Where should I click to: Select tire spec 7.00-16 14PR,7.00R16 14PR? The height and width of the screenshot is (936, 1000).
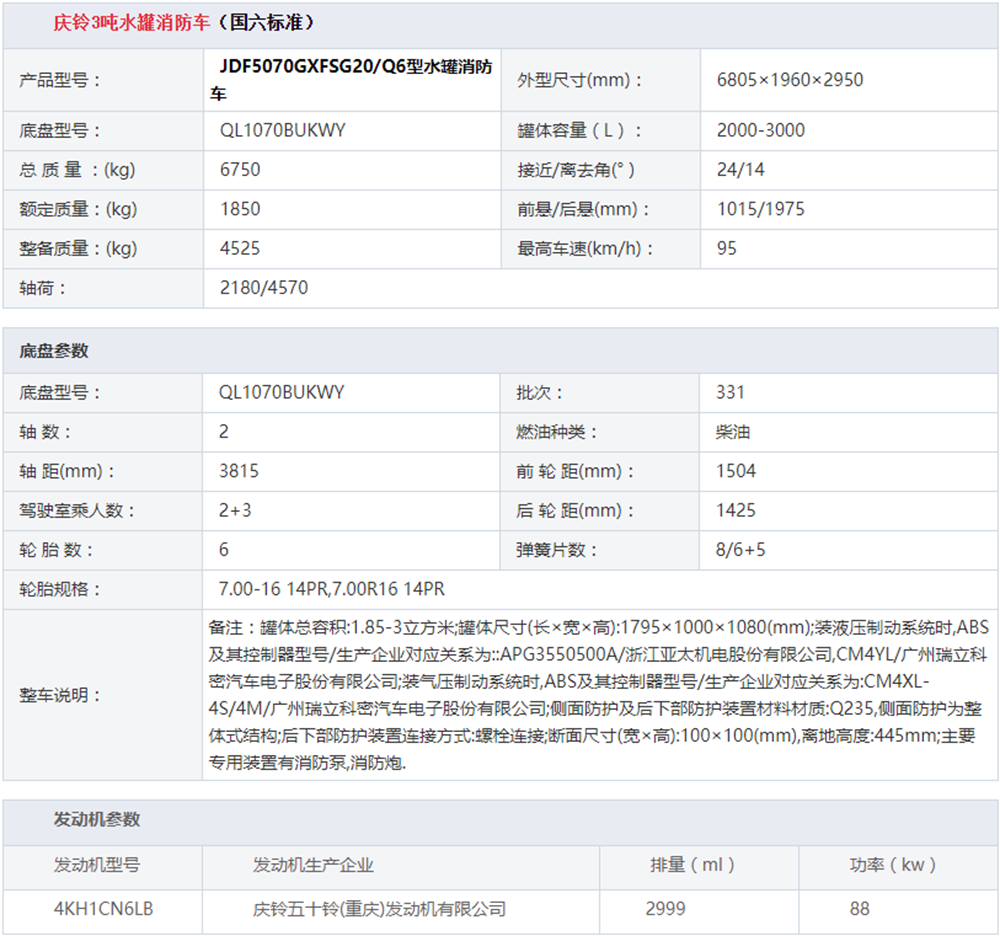click(331, 589)
